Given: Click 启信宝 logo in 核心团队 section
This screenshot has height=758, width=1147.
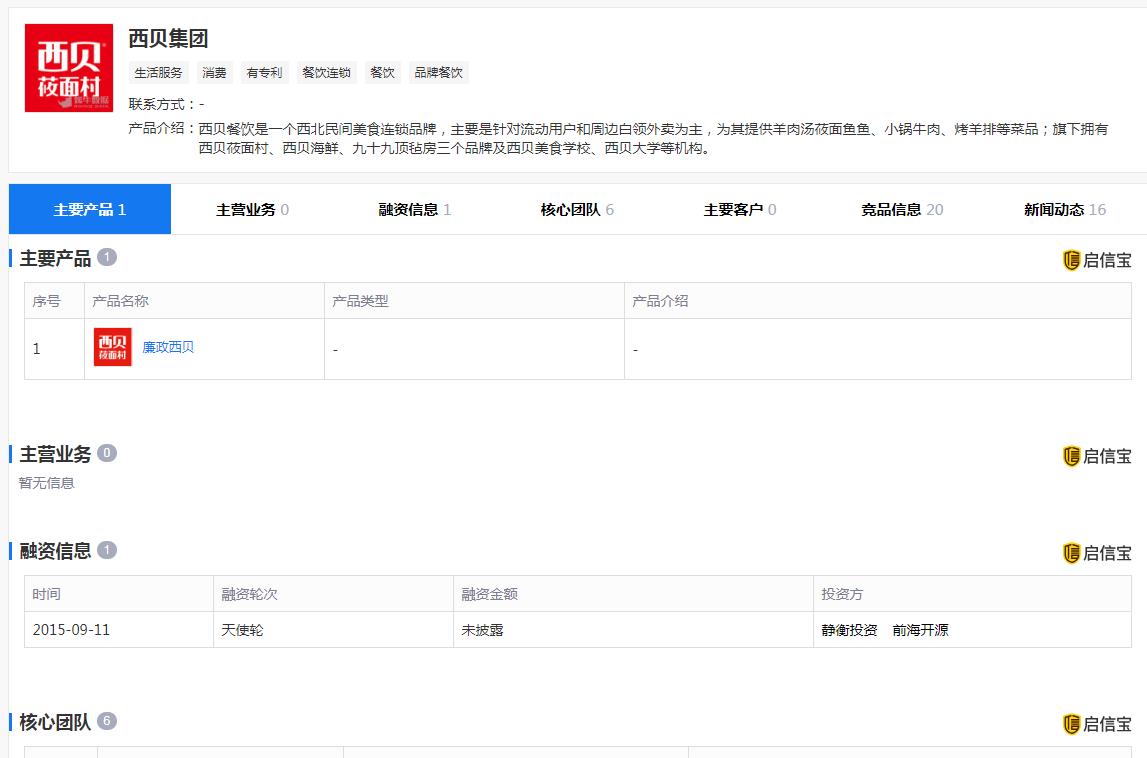Looking at the screenshot, I should pos(1097,724).
